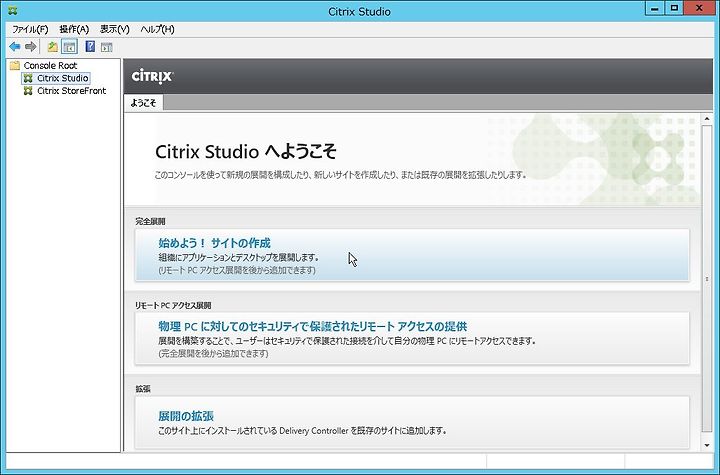Screen dimensions: 720x475
Task: Select Citrix StoreFront label in the tree
Action: tap(72, 91)
